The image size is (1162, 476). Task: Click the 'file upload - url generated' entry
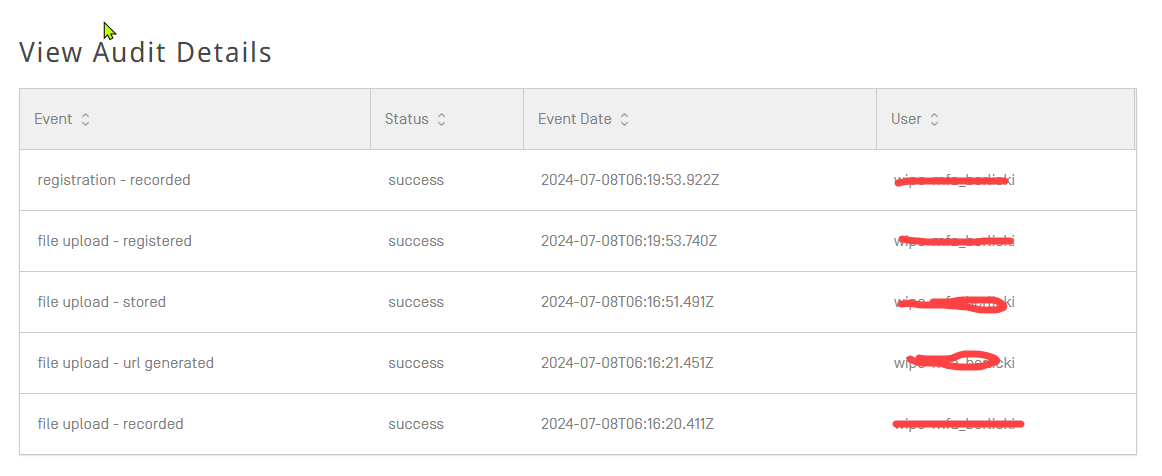(126, 363)
